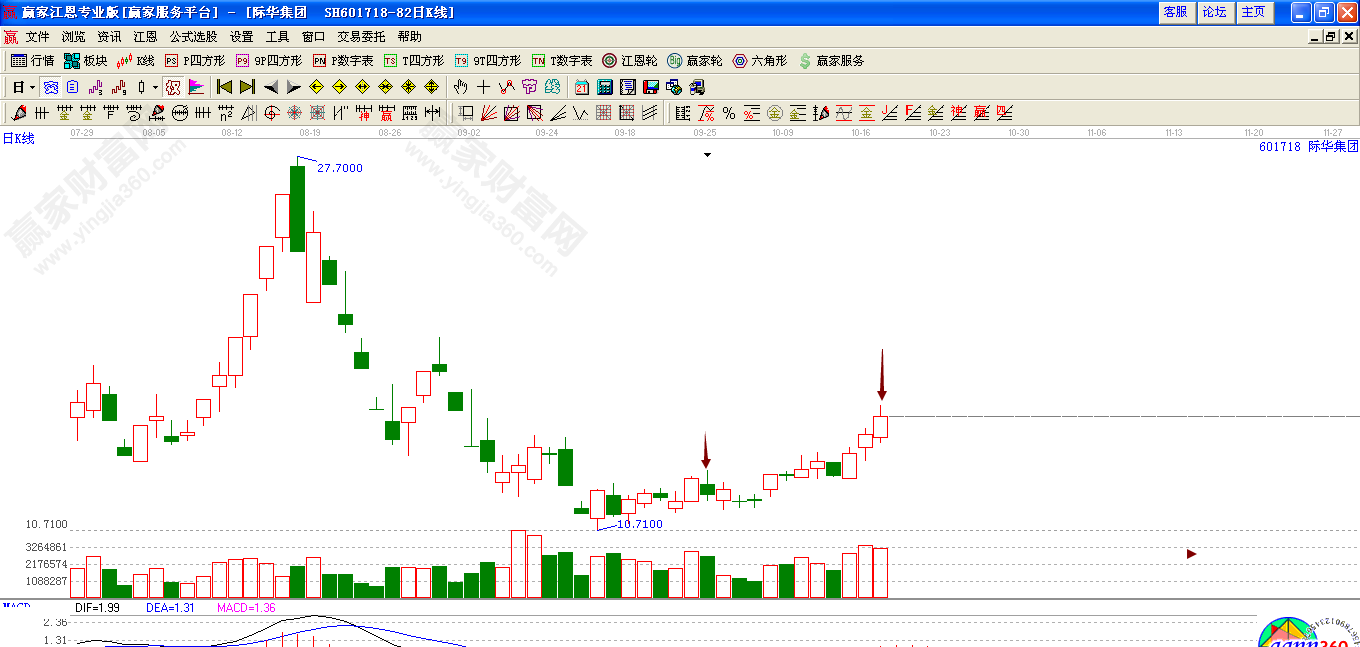Viewport: 1360px width, 647px height.
Task: Click the red triangle marker beside volume panel
Action: pos(1191,553)
